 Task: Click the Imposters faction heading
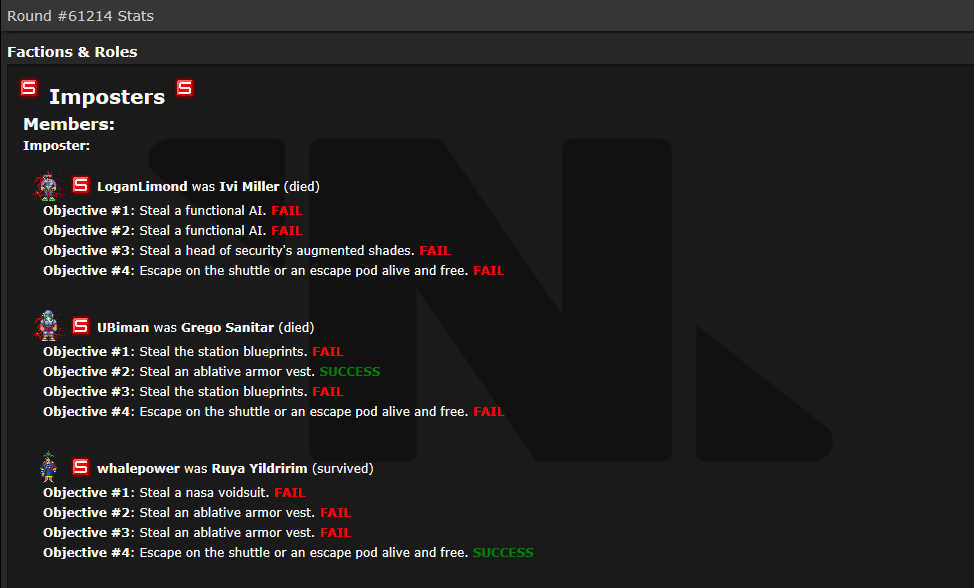pos(107,97)
